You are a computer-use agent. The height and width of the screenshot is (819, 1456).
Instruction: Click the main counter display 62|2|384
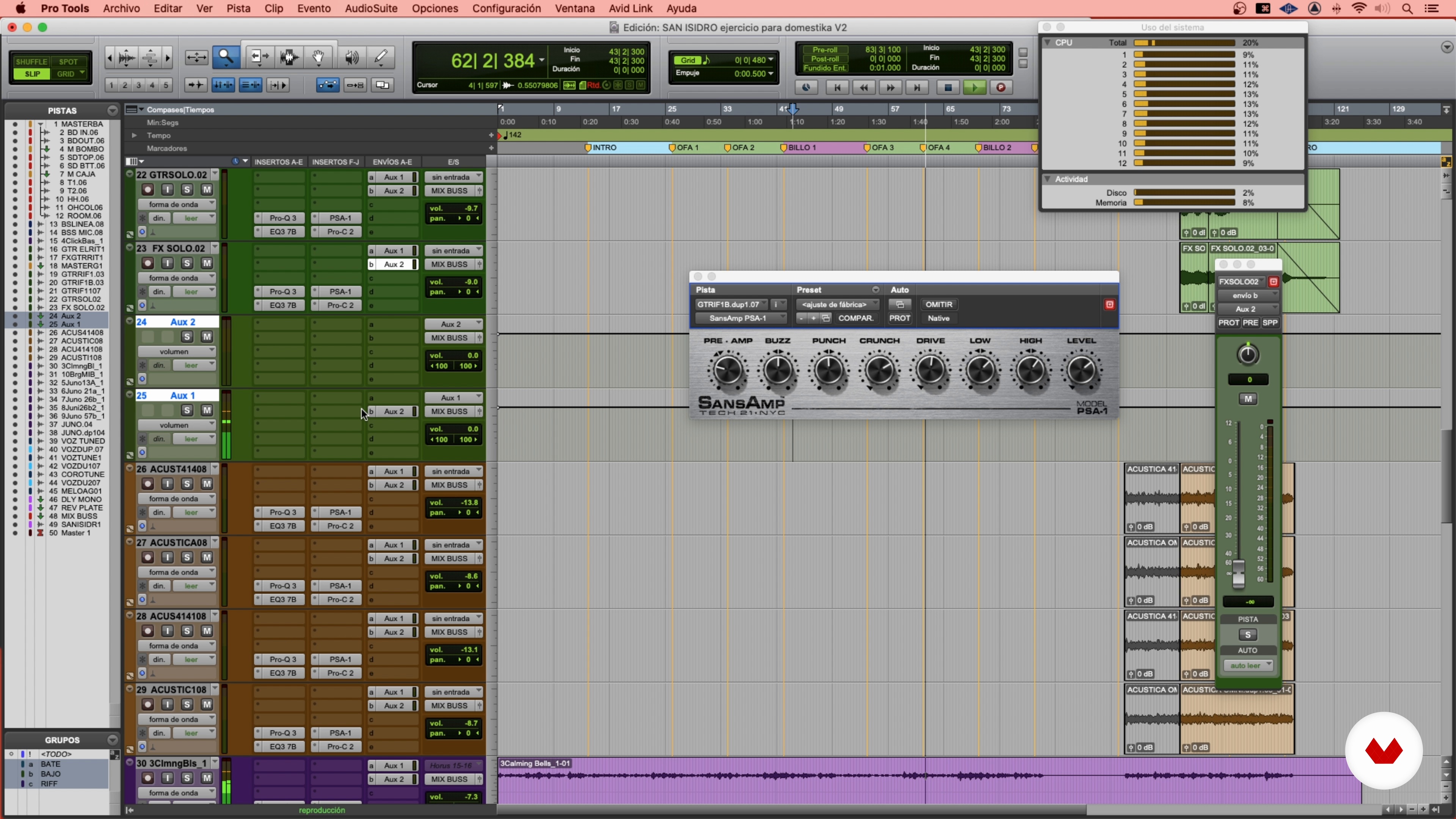tap(492, 61)
